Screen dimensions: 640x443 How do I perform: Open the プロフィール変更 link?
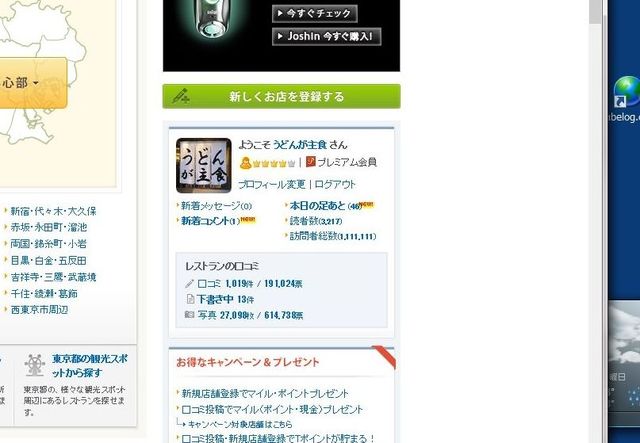272,185
